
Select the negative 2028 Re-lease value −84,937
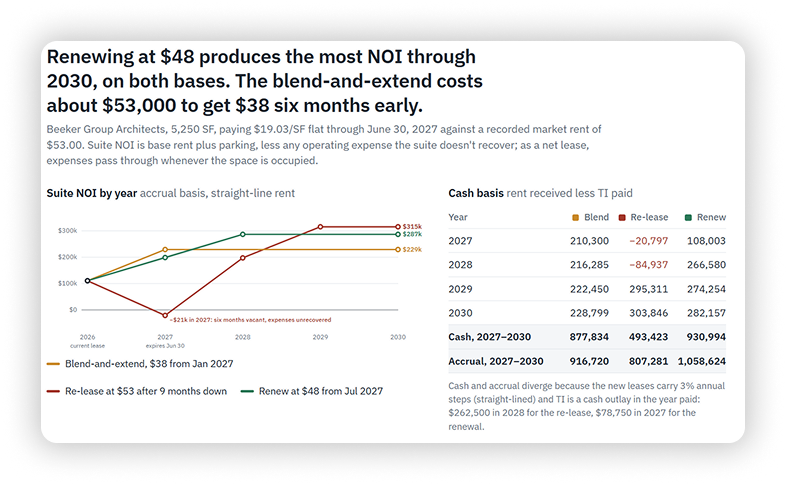click(648, 265)
